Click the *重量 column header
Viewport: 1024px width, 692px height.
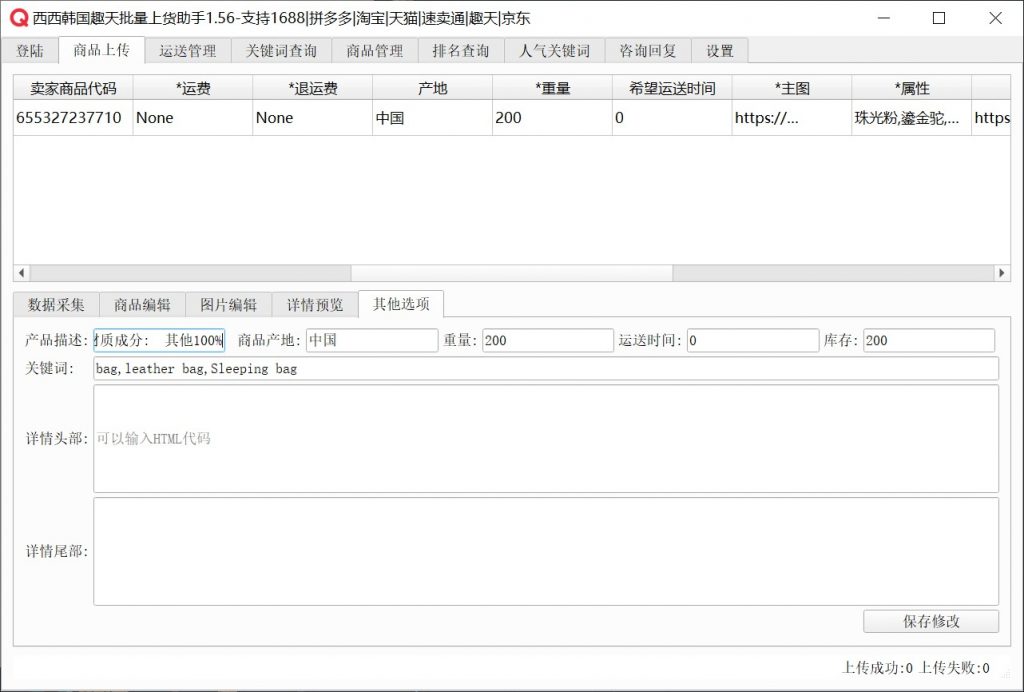[x=552, y=88]
